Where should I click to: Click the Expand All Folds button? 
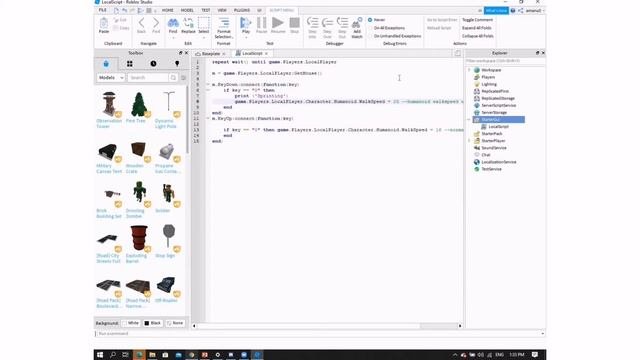coord(476,28)
